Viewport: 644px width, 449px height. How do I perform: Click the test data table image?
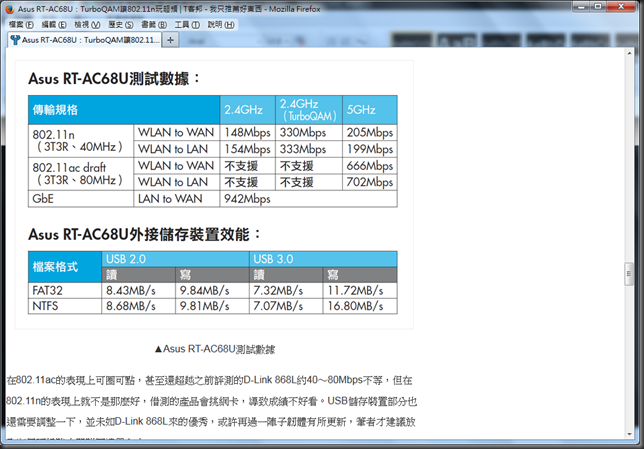(x=214, y=195)
